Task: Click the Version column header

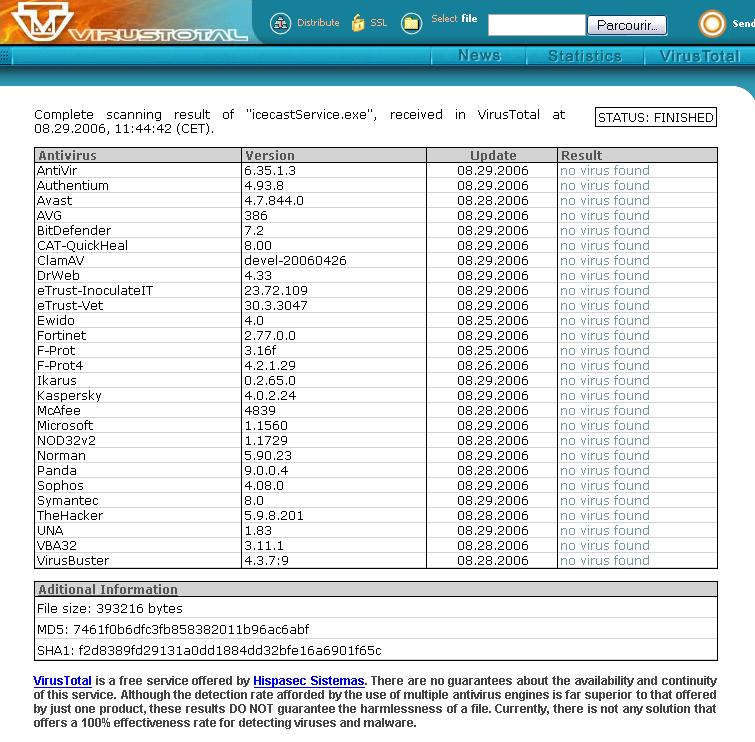Action: pos(334,155)
